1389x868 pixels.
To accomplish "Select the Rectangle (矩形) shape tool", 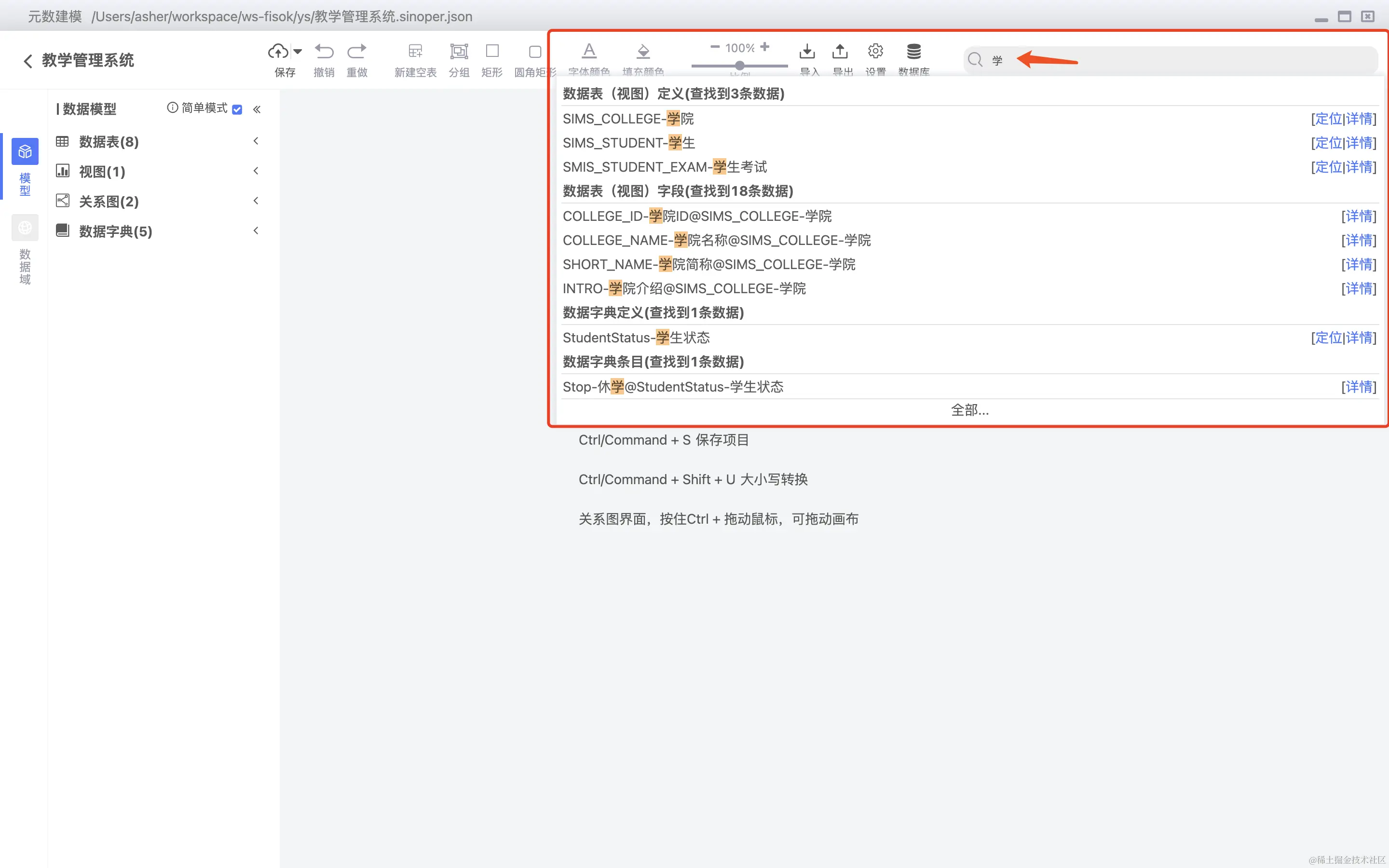I will point(492,52).
